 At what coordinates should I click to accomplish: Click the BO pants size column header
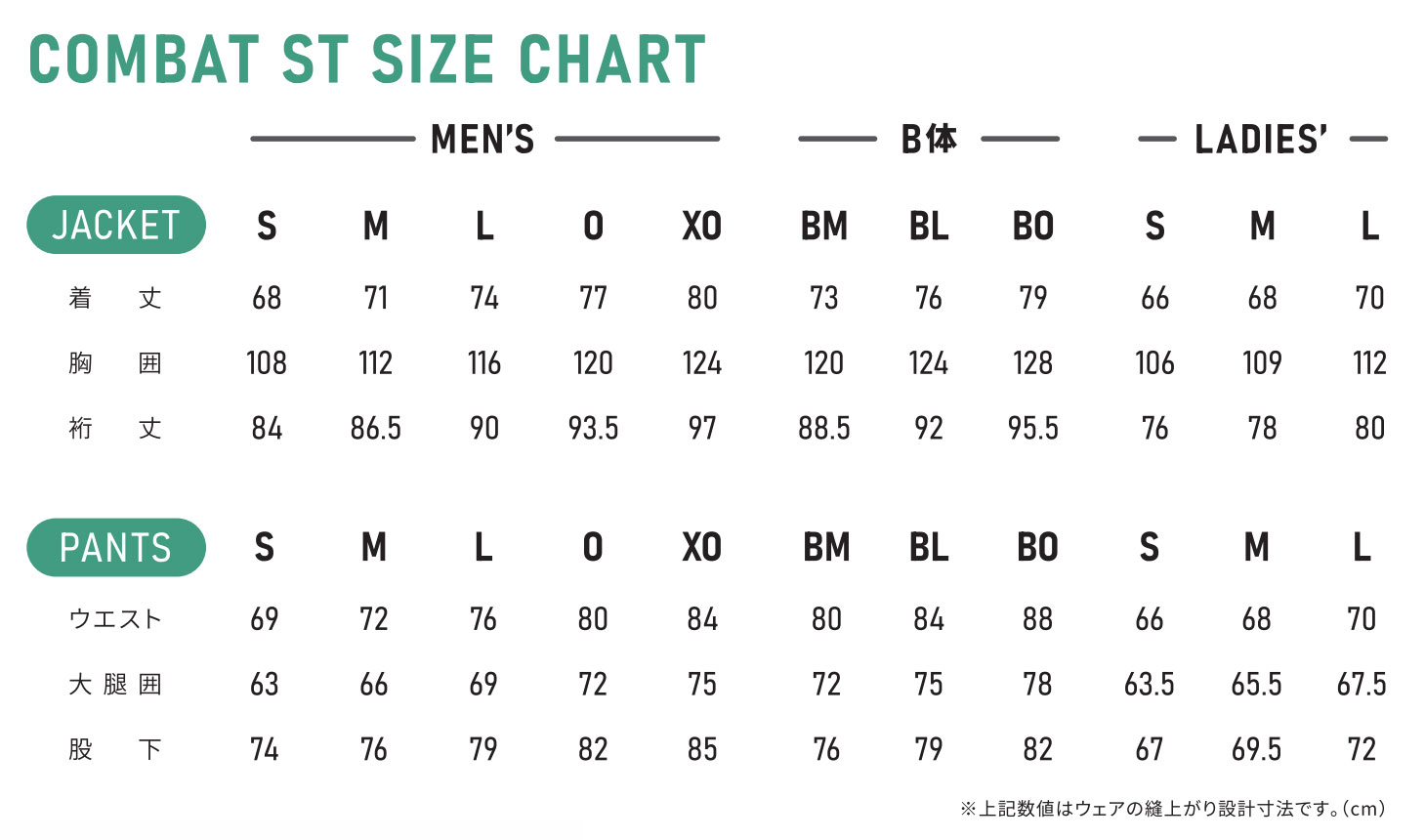click(1037, 547)
